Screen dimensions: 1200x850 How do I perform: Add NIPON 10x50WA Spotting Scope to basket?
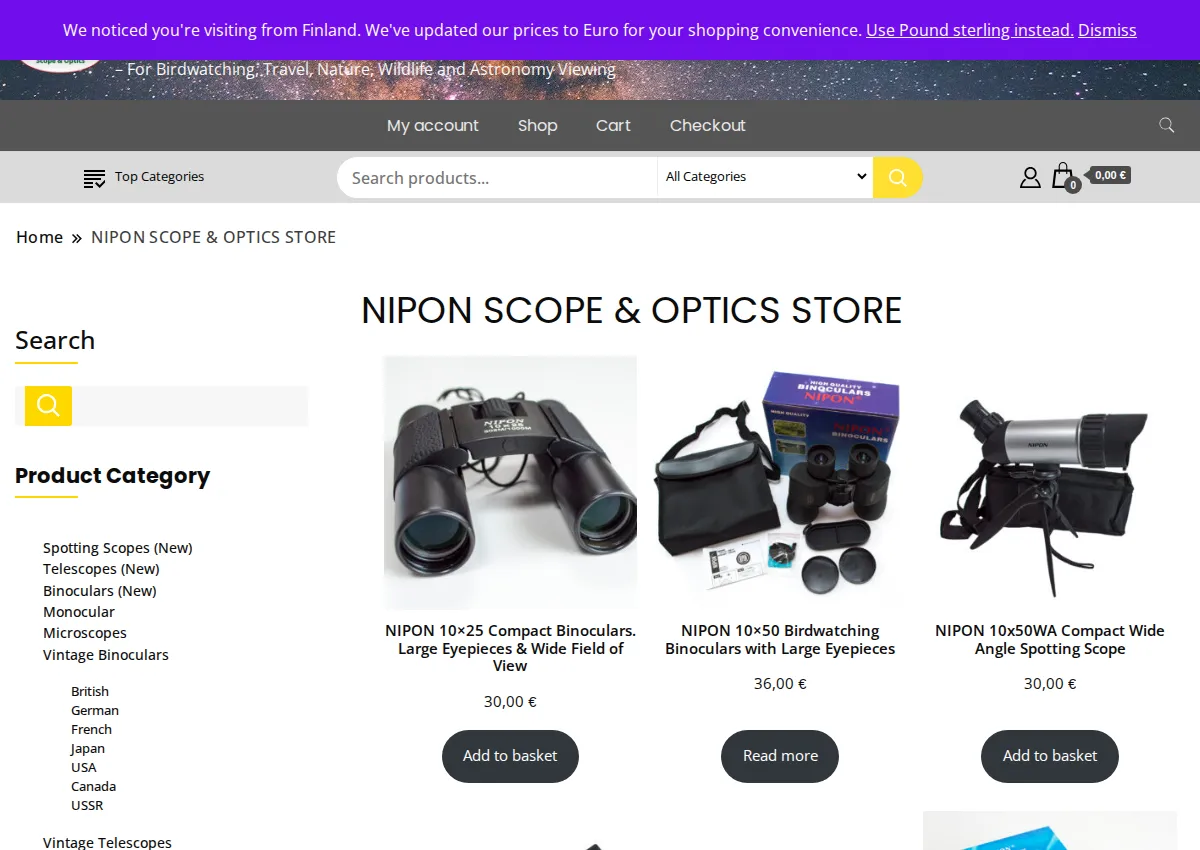click(x=1050, y=756)
